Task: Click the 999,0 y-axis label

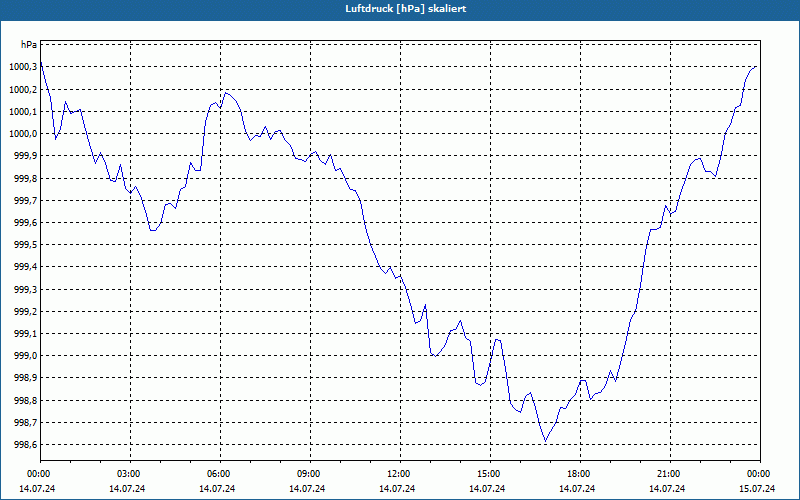Action: [25, 356]
